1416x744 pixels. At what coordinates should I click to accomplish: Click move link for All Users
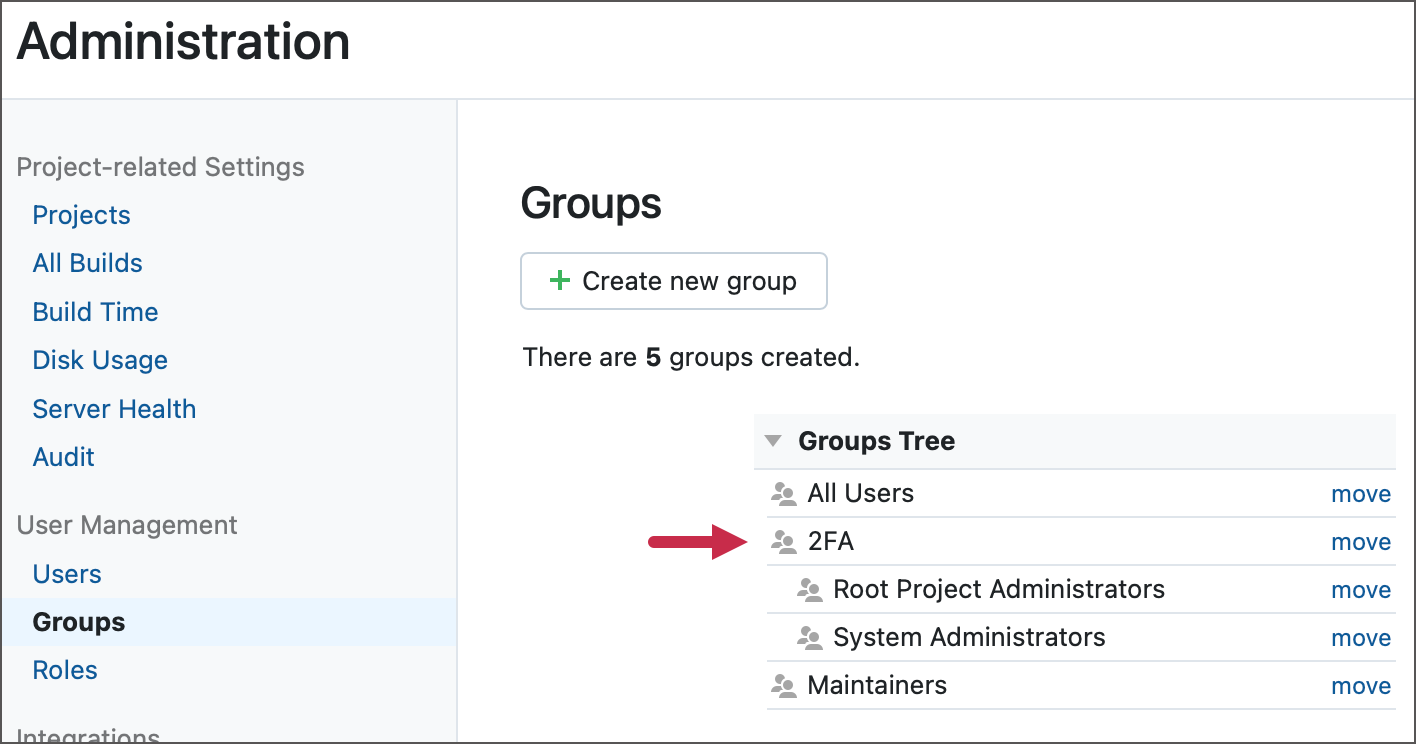point(1360,494)
